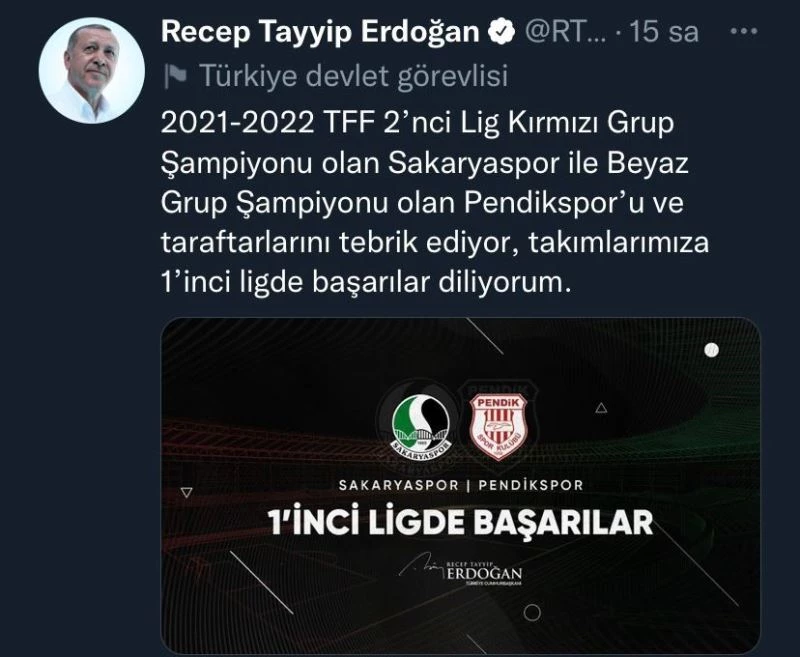The width and height of the screenshot is (800, 657).
Task: Click the Recep Tayyip Erdoğan display name
Action: click(x=320, y=32)
